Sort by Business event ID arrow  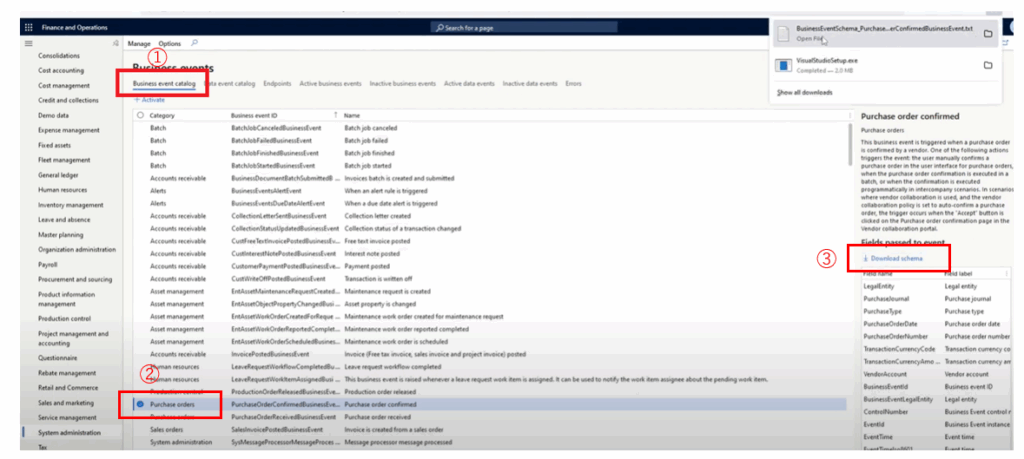(335, 115)
